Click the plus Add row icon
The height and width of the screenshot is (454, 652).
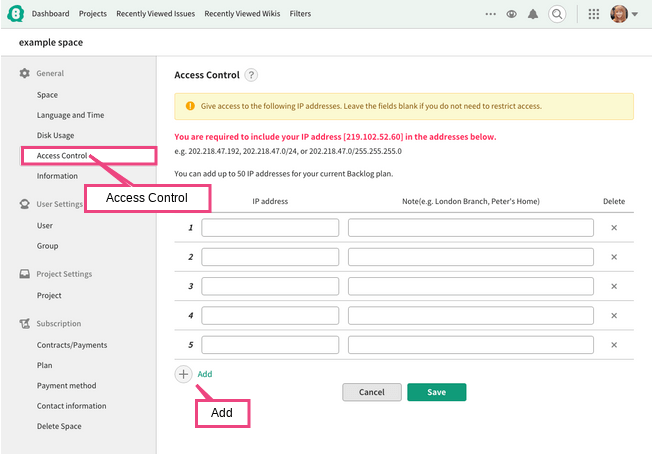point(183,374)
